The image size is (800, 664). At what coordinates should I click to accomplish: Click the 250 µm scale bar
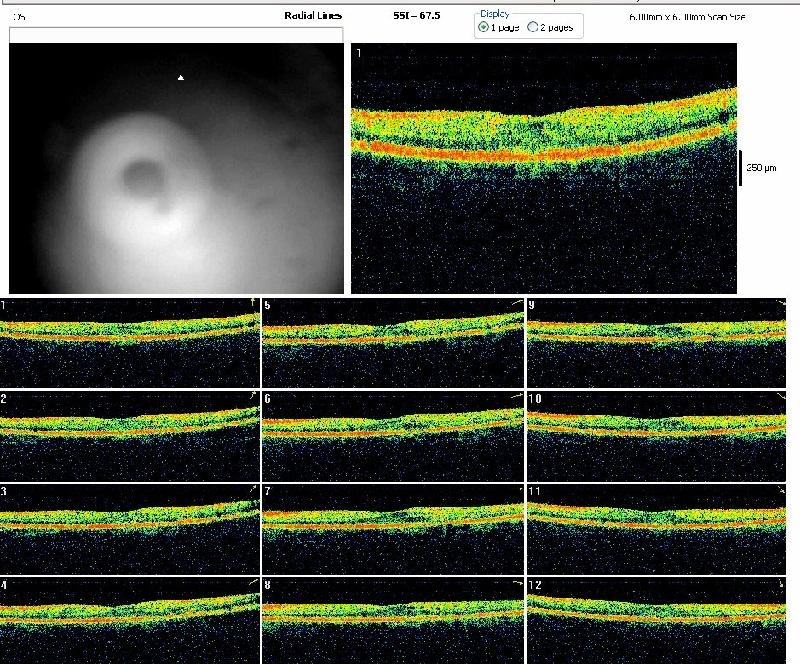pyautogui.click(x=741, y=168)
